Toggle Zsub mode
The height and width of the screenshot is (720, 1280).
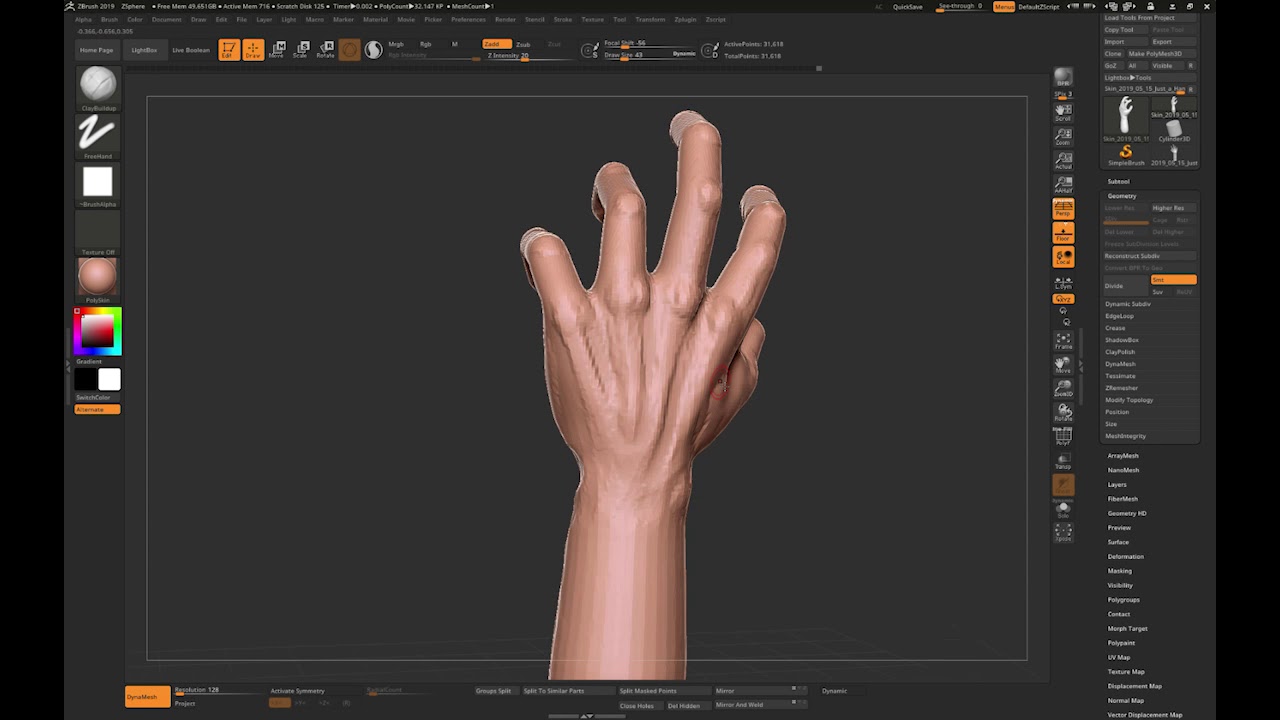point(524,44)
